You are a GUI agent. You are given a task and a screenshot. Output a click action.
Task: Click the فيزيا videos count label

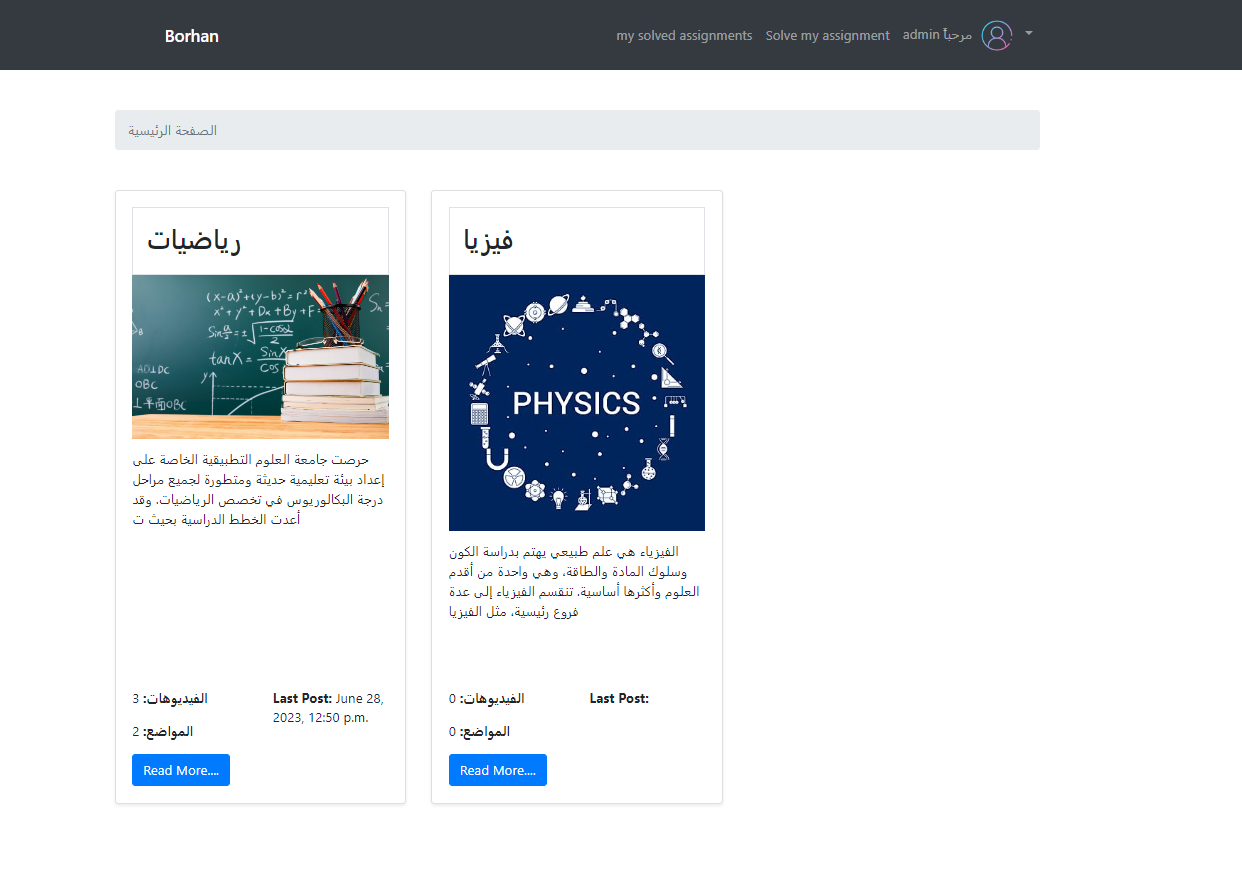click(487, 698)
